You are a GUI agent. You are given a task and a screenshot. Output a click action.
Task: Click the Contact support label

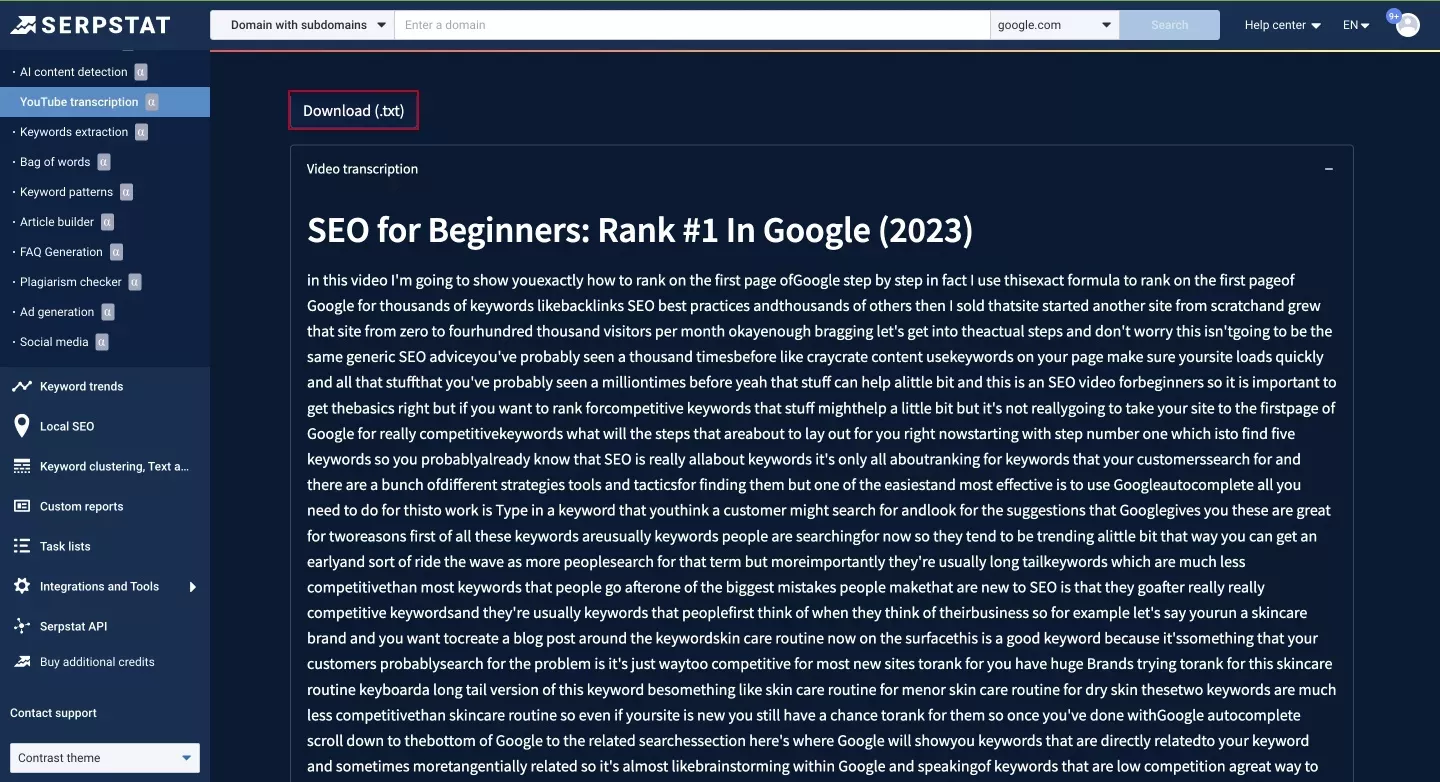pos(53,713)
